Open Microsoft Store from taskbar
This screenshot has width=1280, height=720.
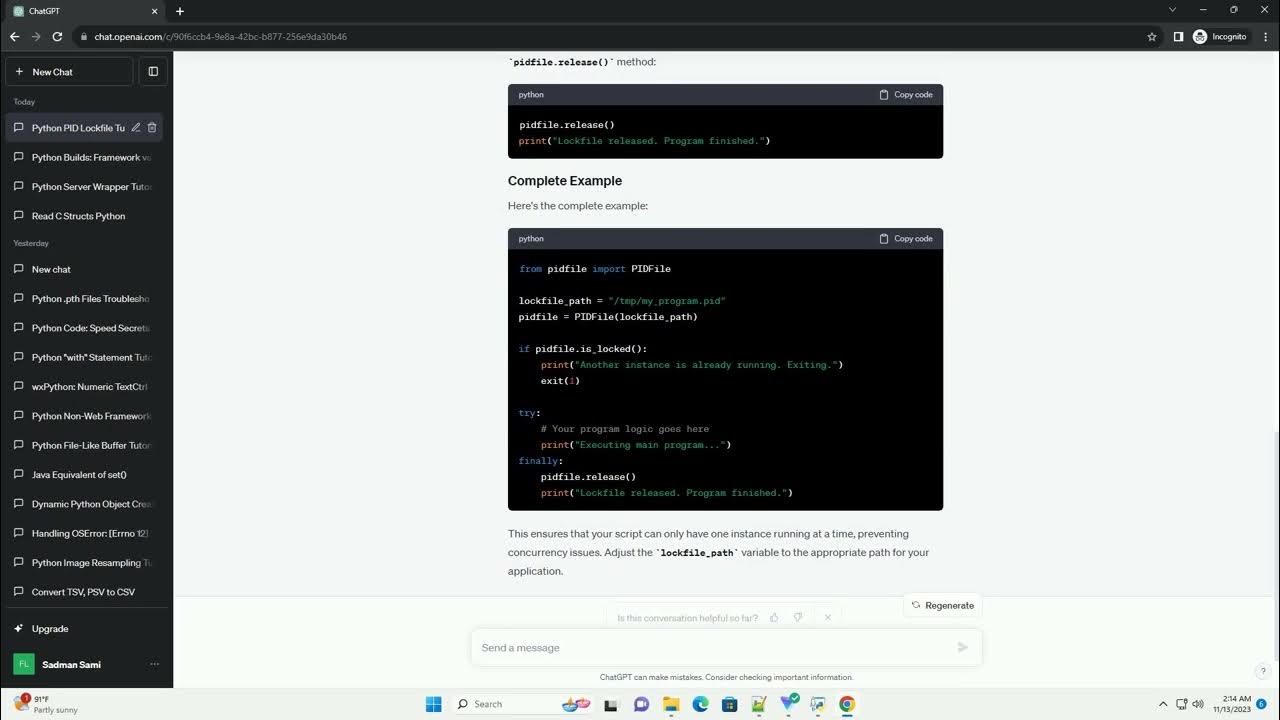coord(730,704)
